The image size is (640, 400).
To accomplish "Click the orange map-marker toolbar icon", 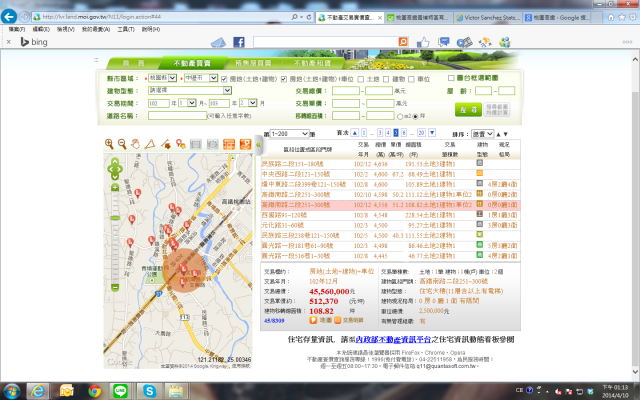I will 245,144.
